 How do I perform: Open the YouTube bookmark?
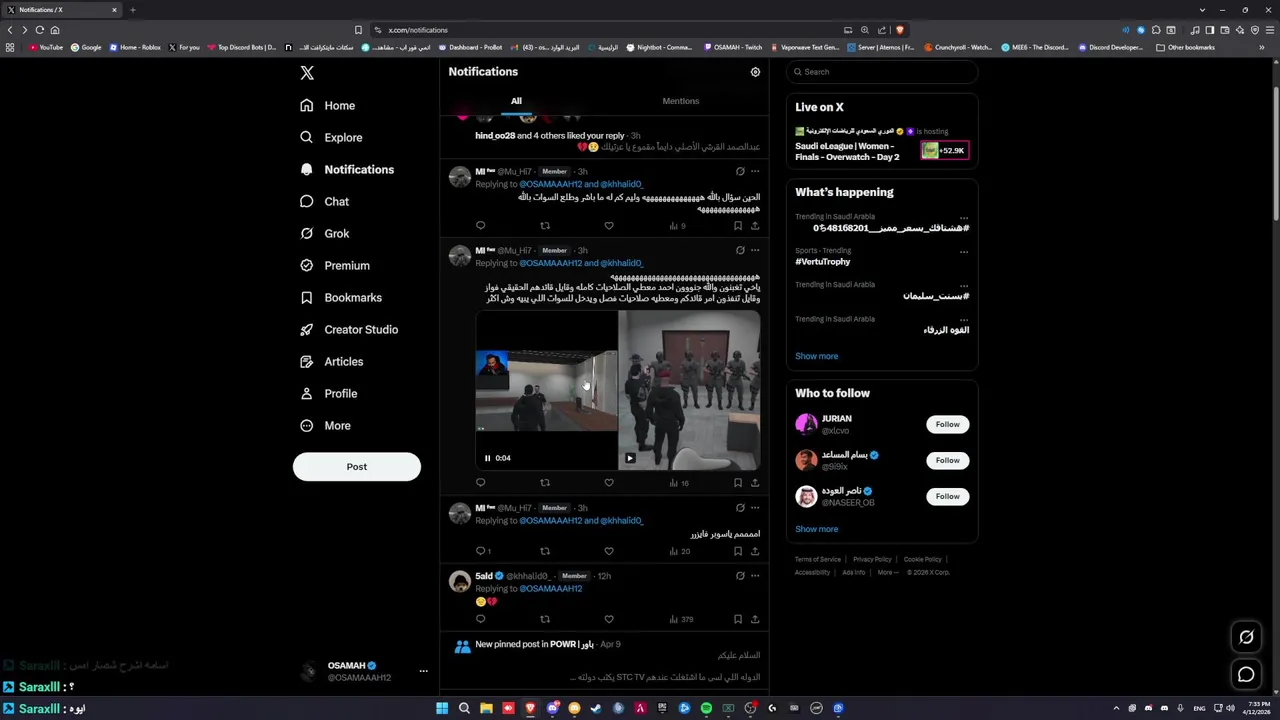pyautogui.click(x=46, y=47)
